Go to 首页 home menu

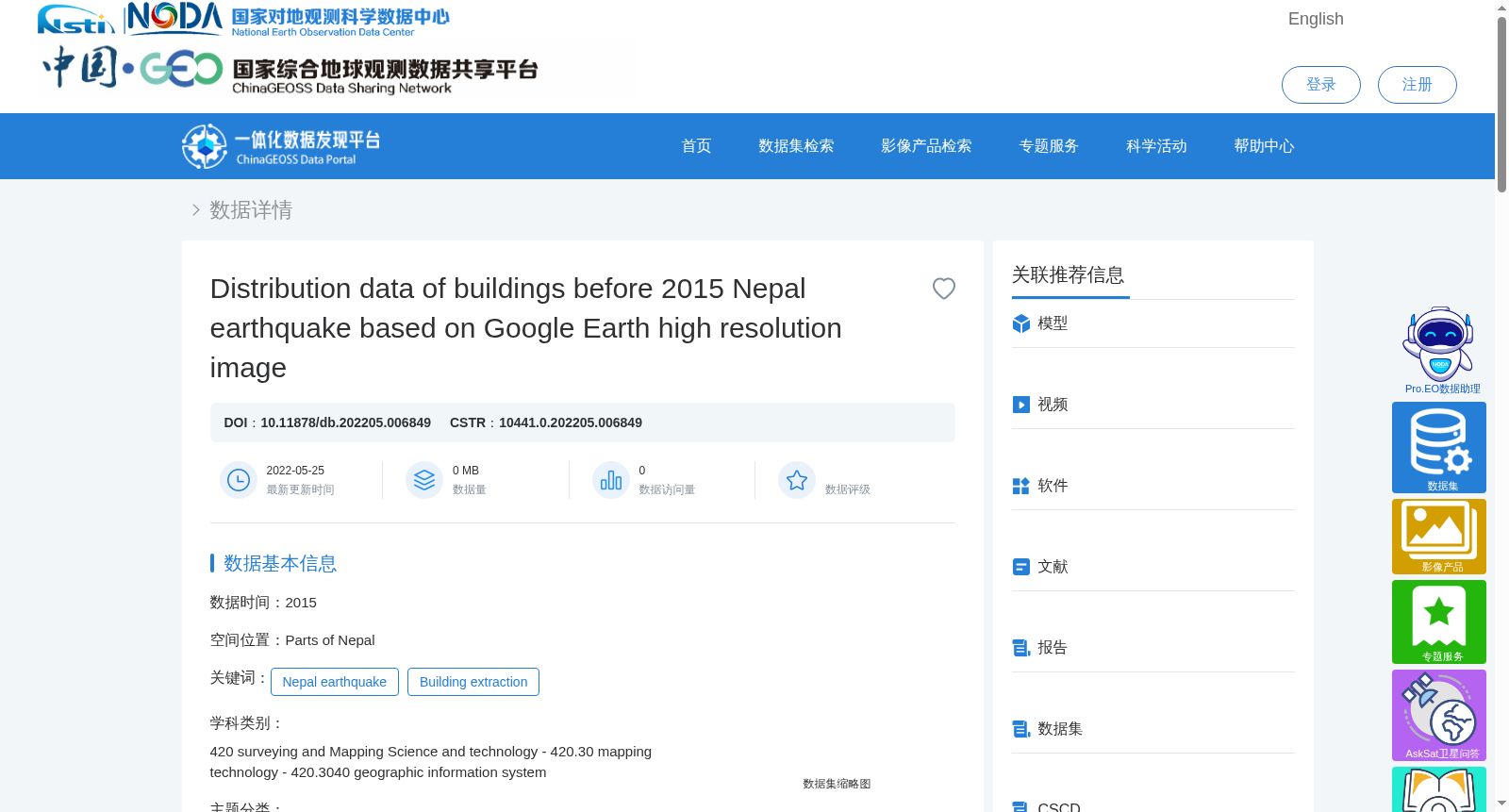(x=696, y=146)
